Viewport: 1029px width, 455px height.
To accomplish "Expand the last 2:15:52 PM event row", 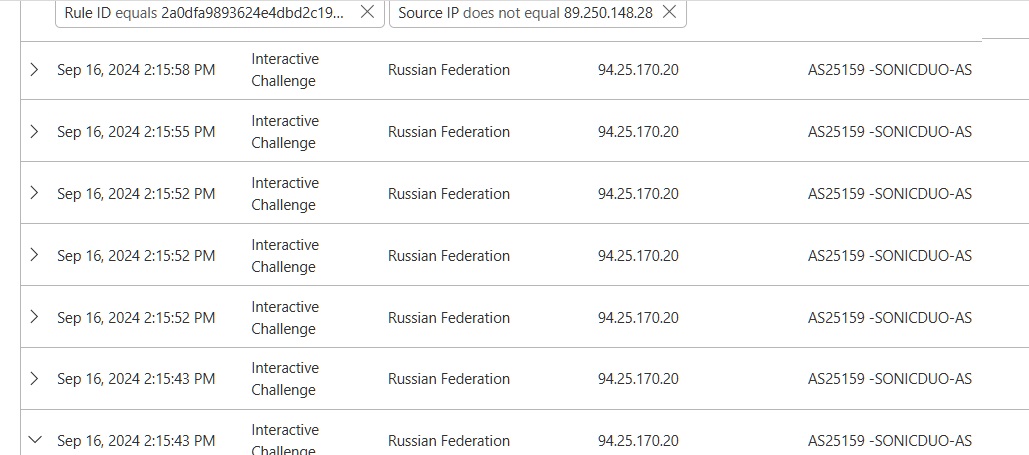I will [x=35, y=317].
